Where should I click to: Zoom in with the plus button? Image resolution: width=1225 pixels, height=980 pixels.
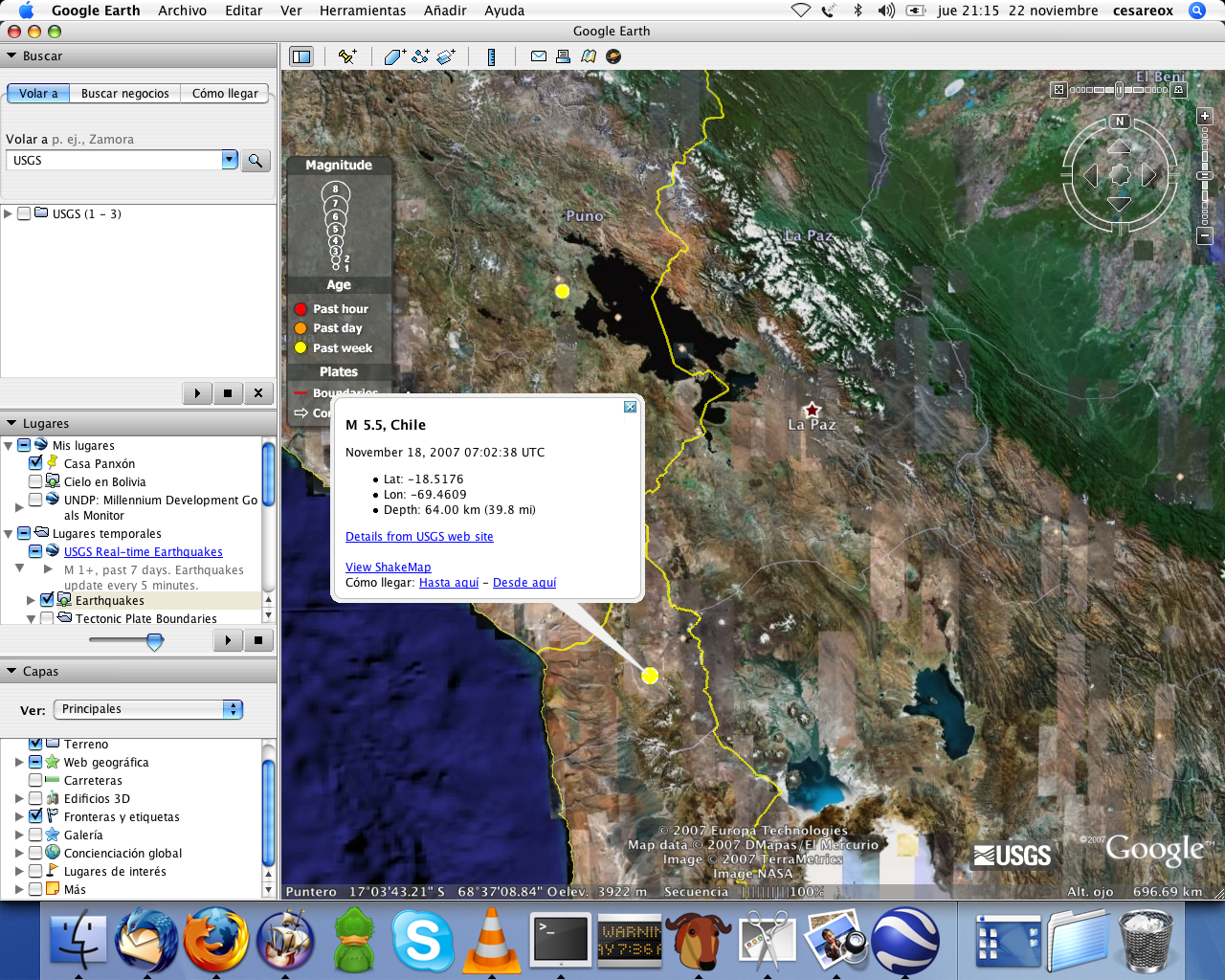tap(1205, 116)
